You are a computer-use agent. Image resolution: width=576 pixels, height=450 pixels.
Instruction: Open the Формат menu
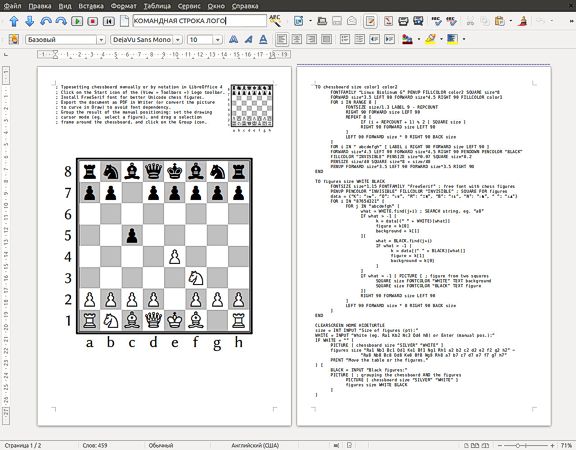click(124, 6)
